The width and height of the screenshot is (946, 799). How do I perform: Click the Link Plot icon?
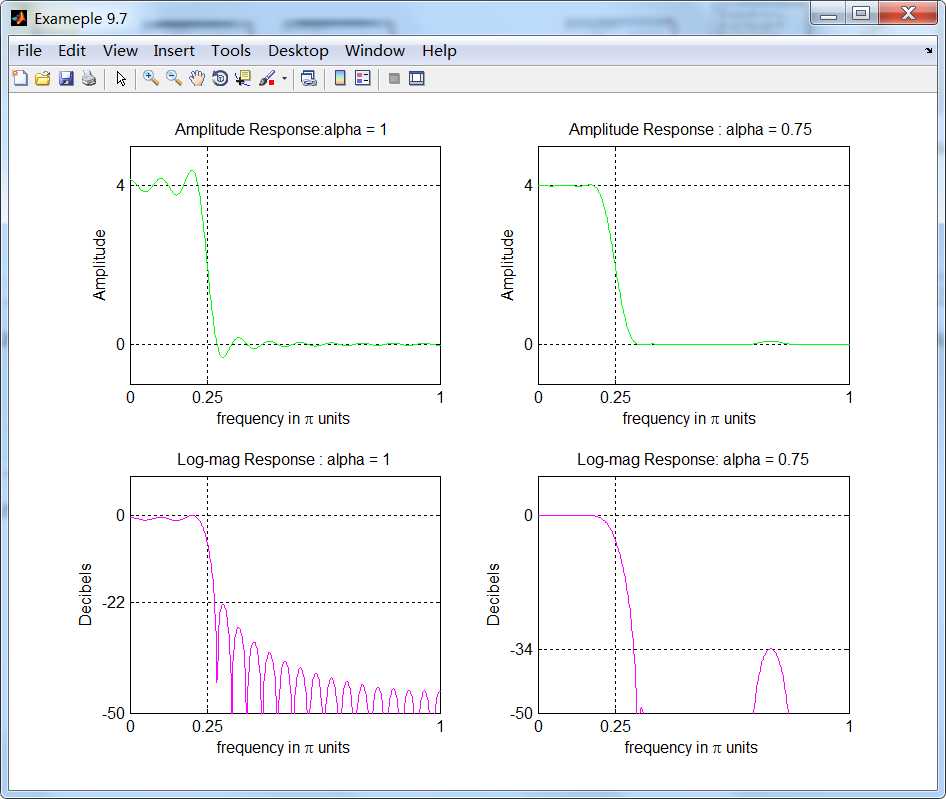(x=308, y=78)
